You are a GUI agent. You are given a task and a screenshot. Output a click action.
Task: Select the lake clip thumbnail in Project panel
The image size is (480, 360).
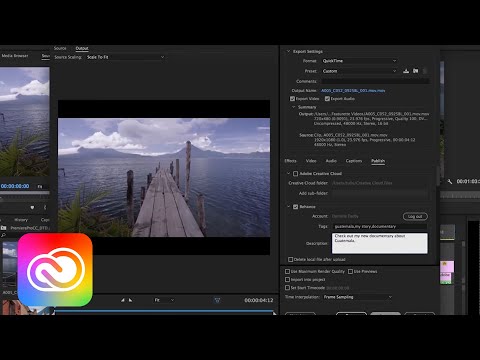click(9, 263)
